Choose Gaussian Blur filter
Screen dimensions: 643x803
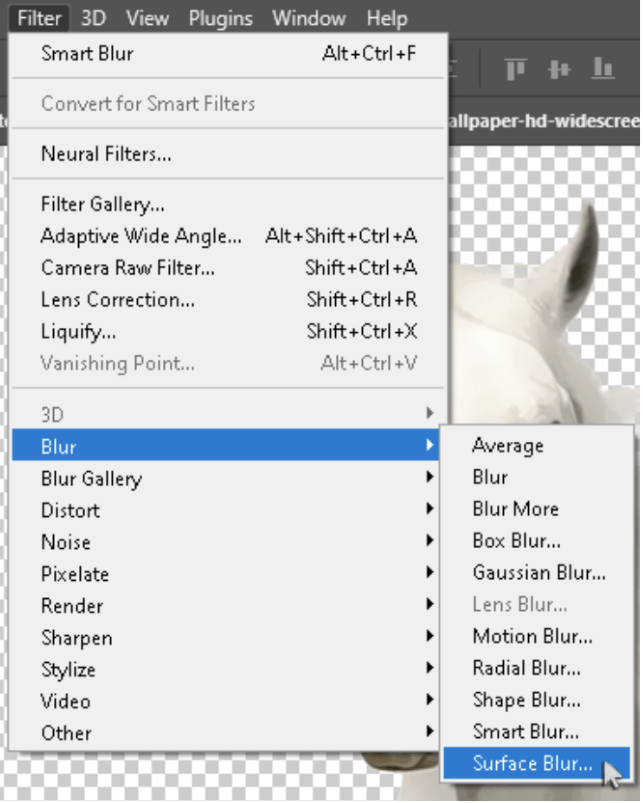(537, 572)
